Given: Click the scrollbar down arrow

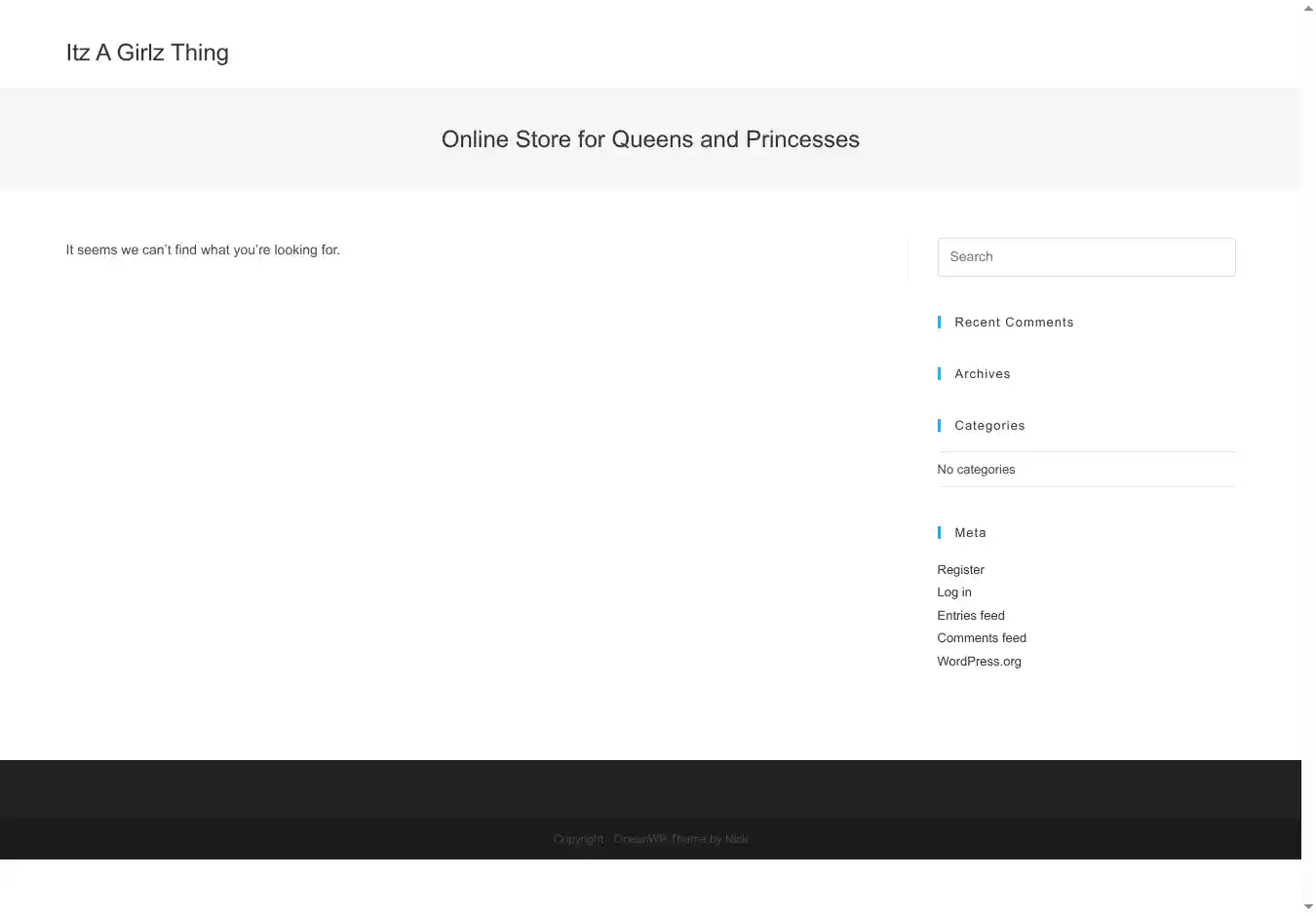Looking at the screenshot, I should pyautogui.click(x=1308, y=907).
